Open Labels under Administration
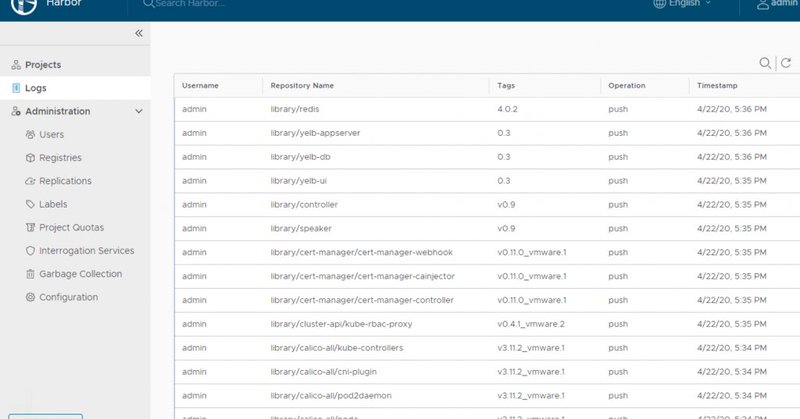Image resolution: width=800 pixels, height=419 pixels. (x=53, y=204)
